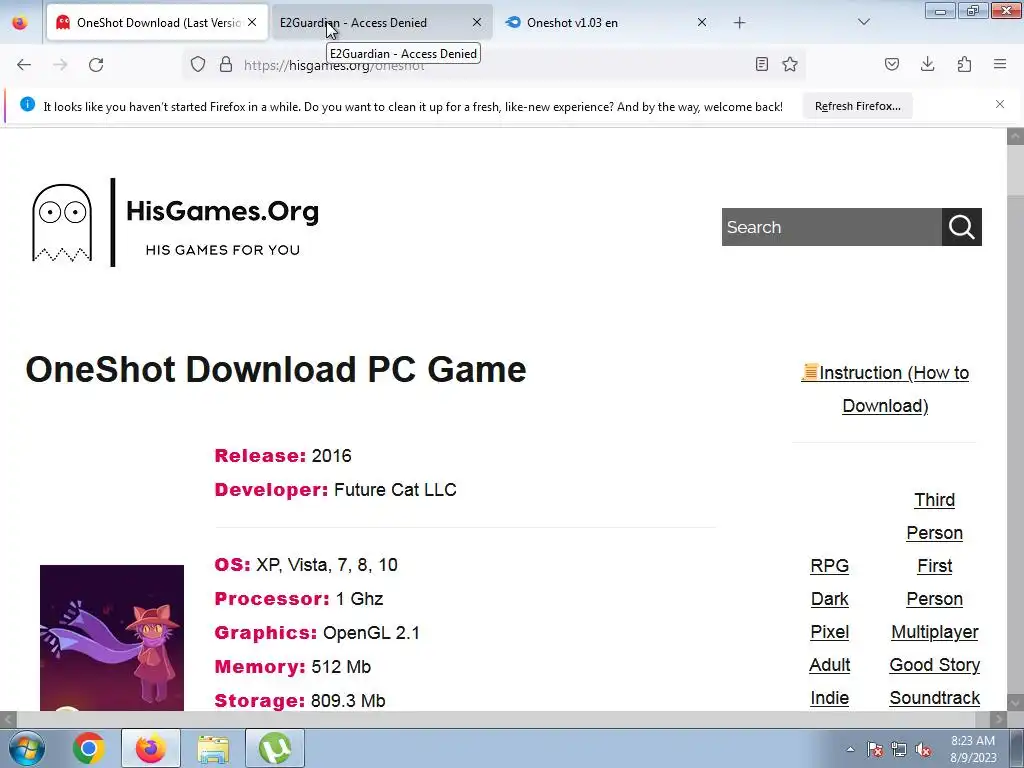Open the clock showing 8:23 AM
The image size is (1024, 768).
[973, 749]
